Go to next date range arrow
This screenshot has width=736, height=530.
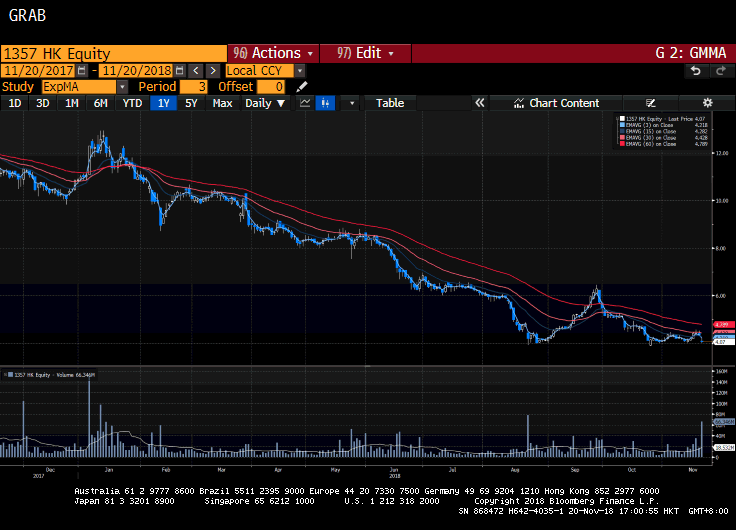(x=213, y=71)
